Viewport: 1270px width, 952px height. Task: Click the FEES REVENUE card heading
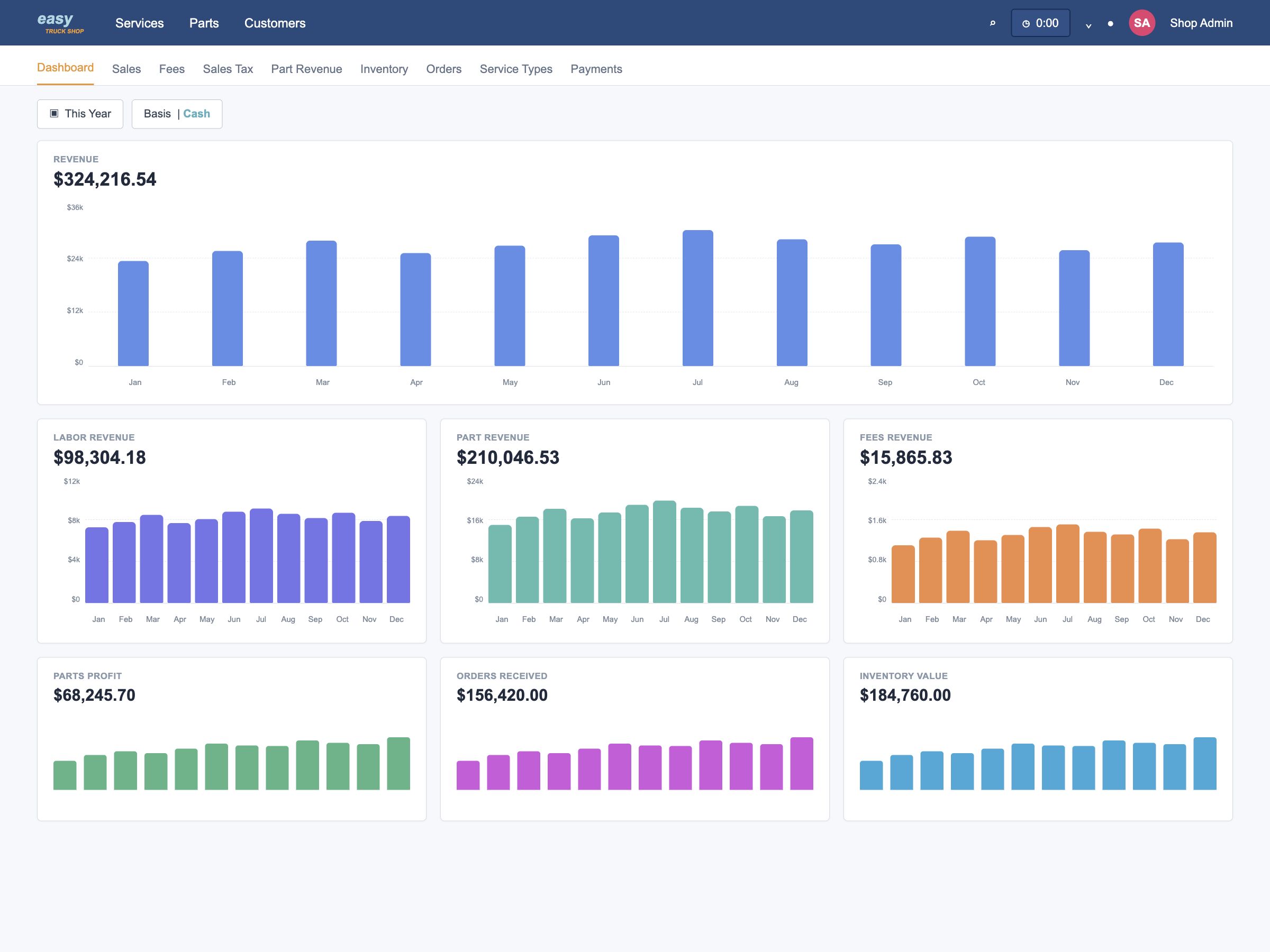click(896, 437)
